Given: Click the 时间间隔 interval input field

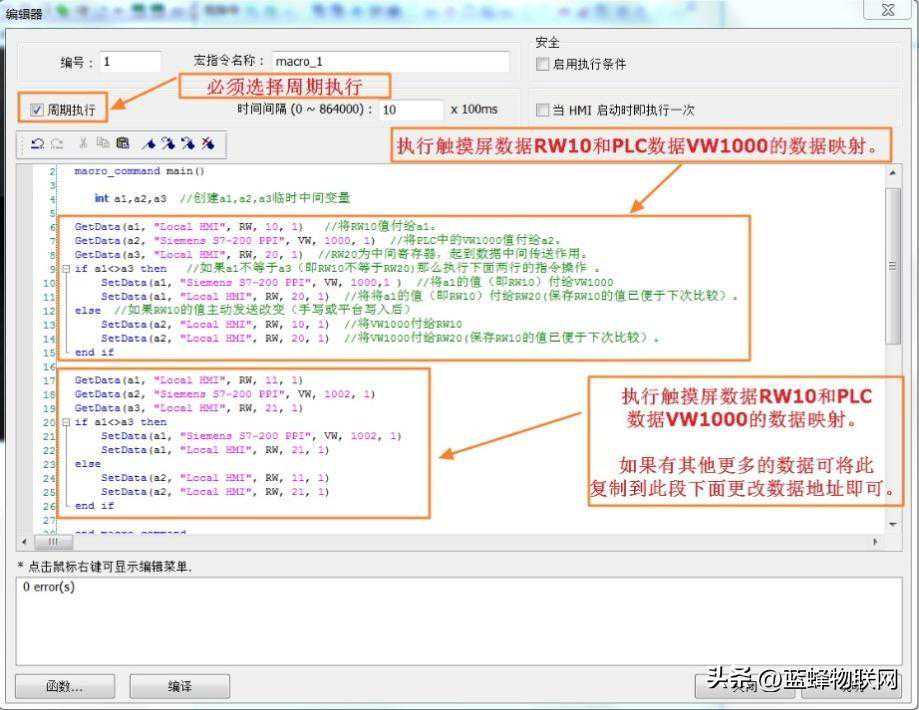Looking at the screenshot, I should (x=410, y=110).
